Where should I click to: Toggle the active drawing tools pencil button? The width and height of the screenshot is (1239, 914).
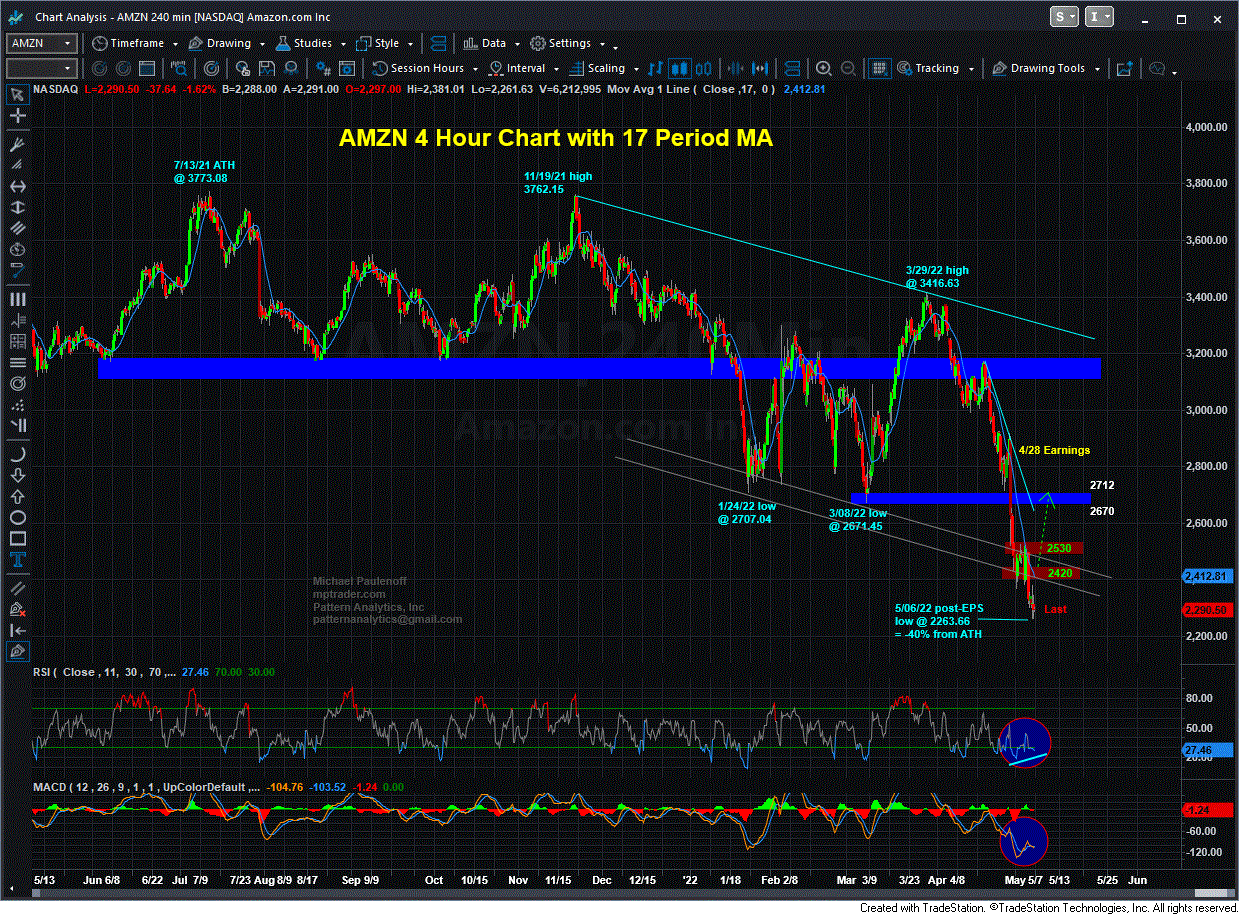pyautogui.click(x=17, y=651)
